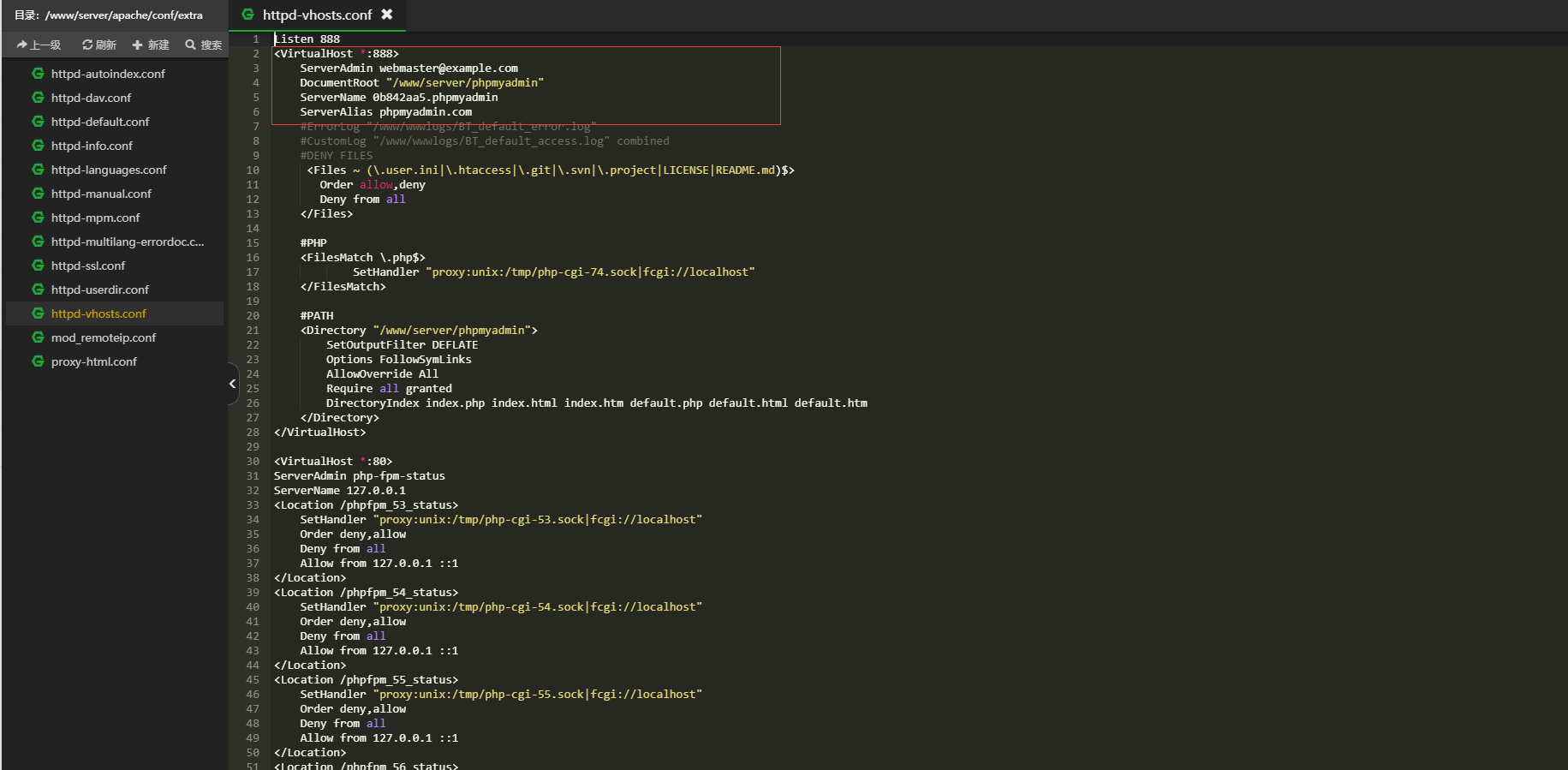Click the httpd-userdir.conf file icon
Viewport: 1568px width, 770px height.
pyautogui.click(x=38, y=289)
